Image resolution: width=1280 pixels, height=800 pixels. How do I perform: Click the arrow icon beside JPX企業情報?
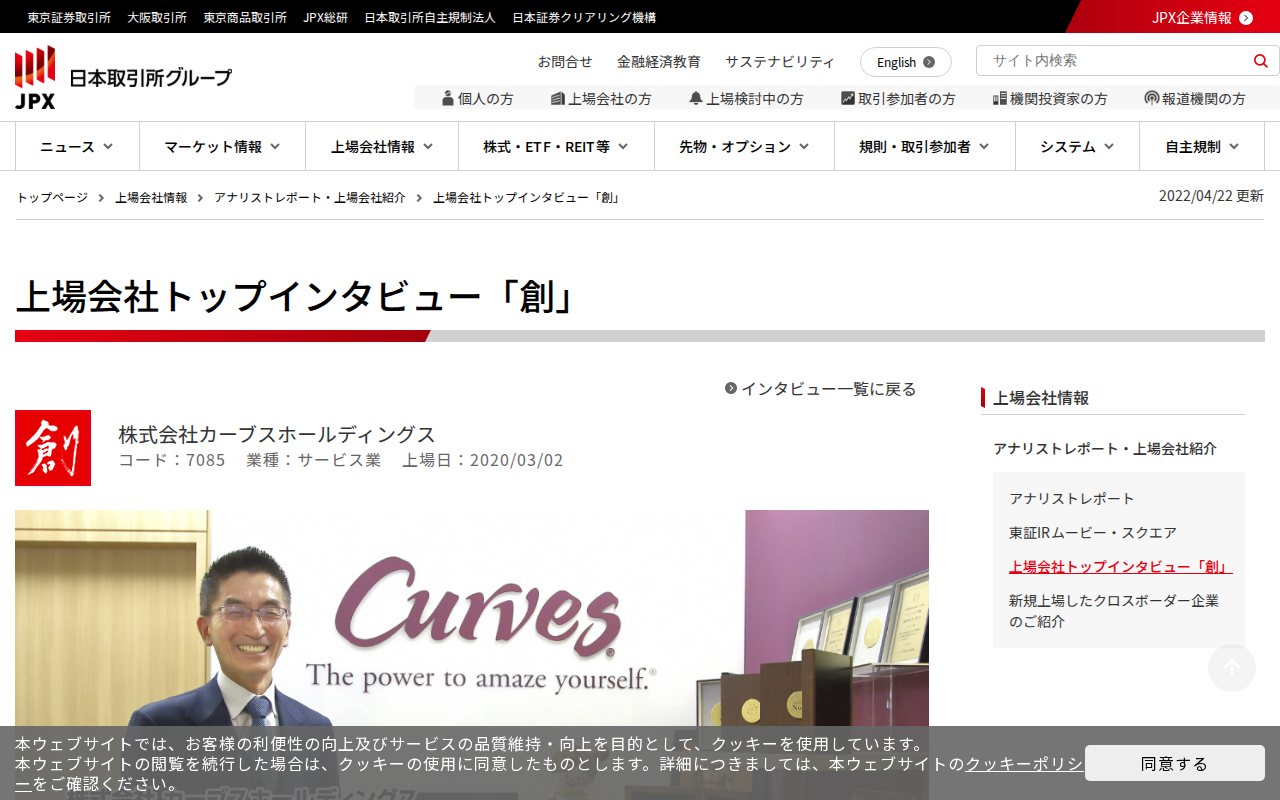(1246, 17)
